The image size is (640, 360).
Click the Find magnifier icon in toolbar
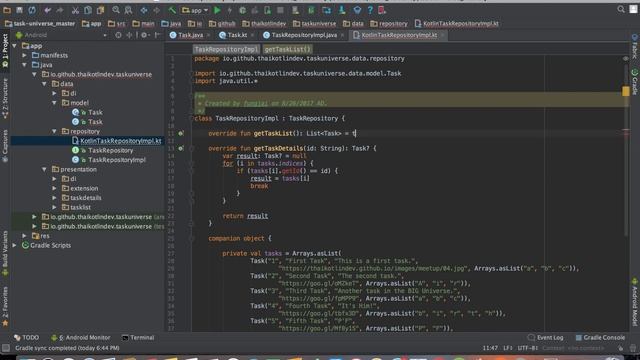tap(116, 10)
